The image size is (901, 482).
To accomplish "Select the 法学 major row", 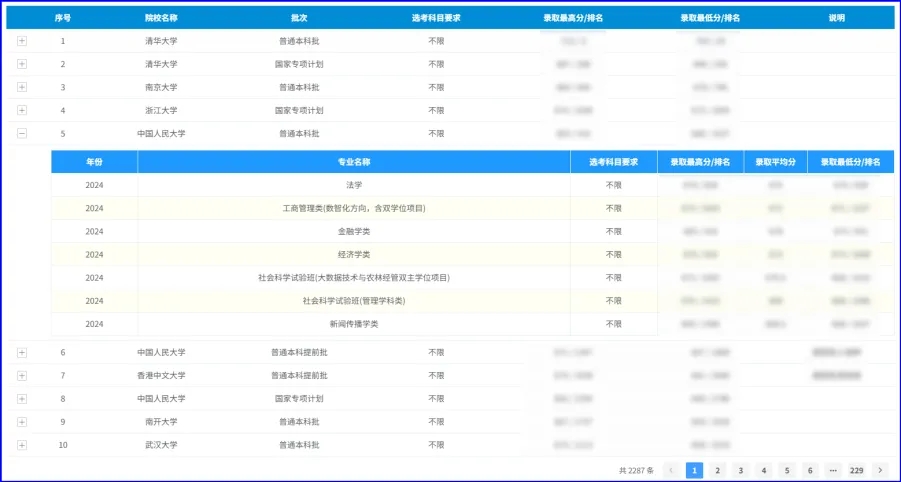I will pos(354,185).
